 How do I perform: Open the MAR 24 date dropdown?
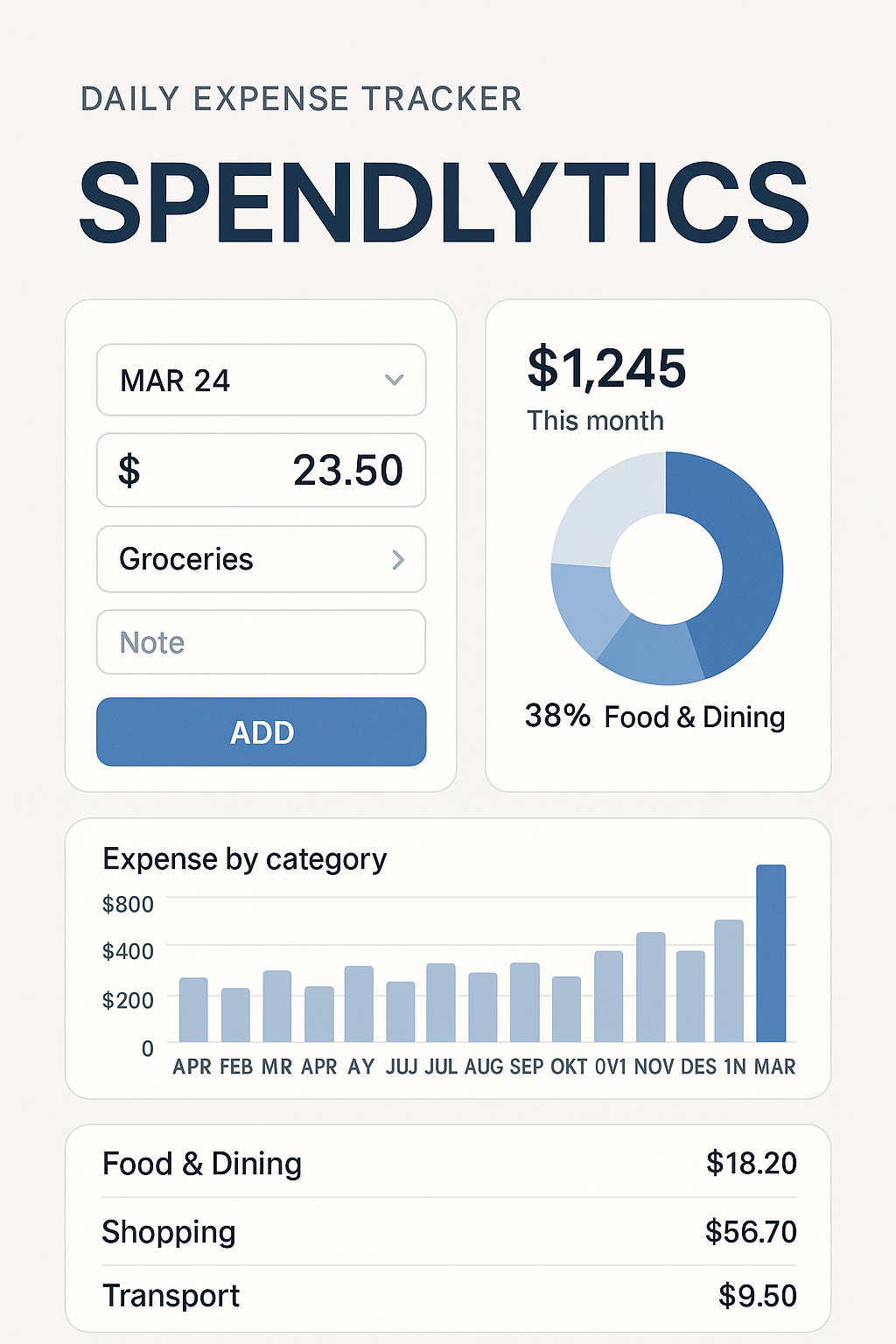[261, 381]
